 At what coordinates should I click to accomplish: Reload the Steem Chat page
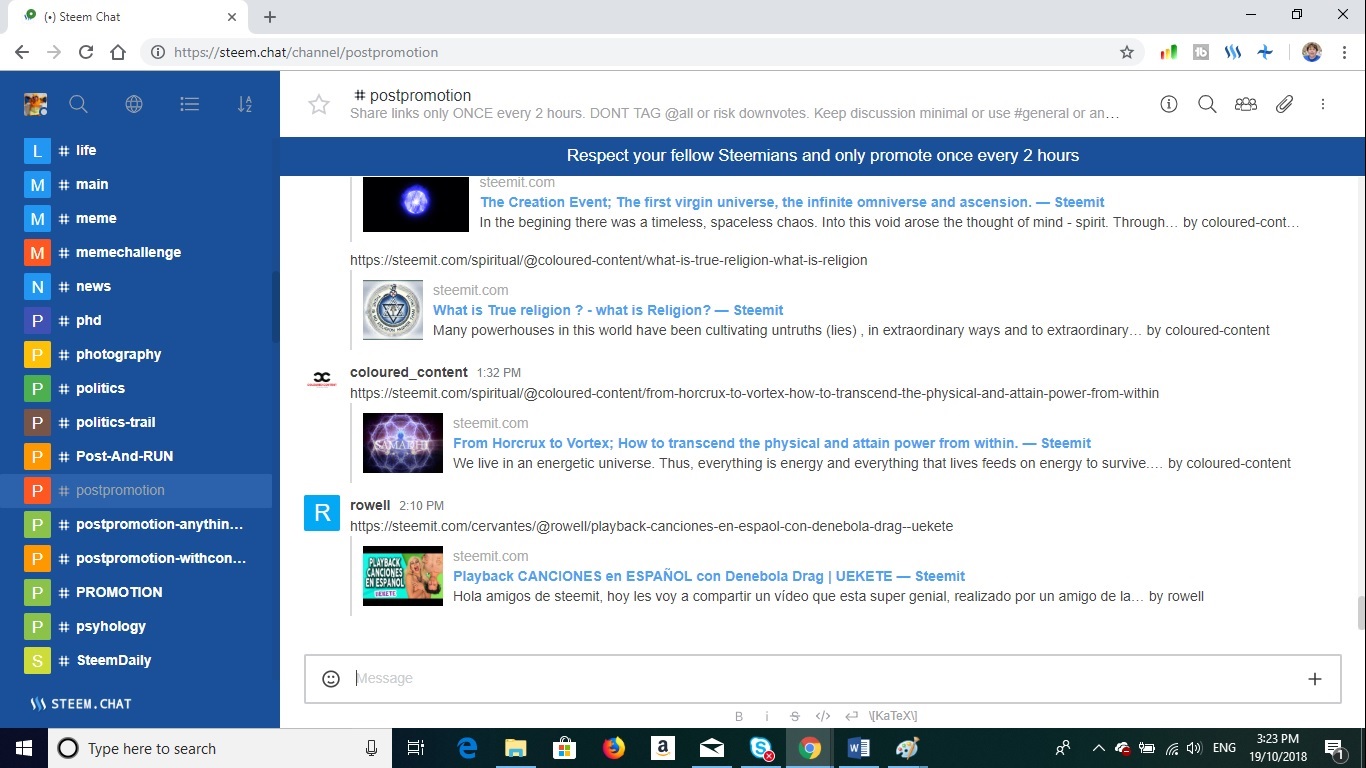click(x=86, y=52)
